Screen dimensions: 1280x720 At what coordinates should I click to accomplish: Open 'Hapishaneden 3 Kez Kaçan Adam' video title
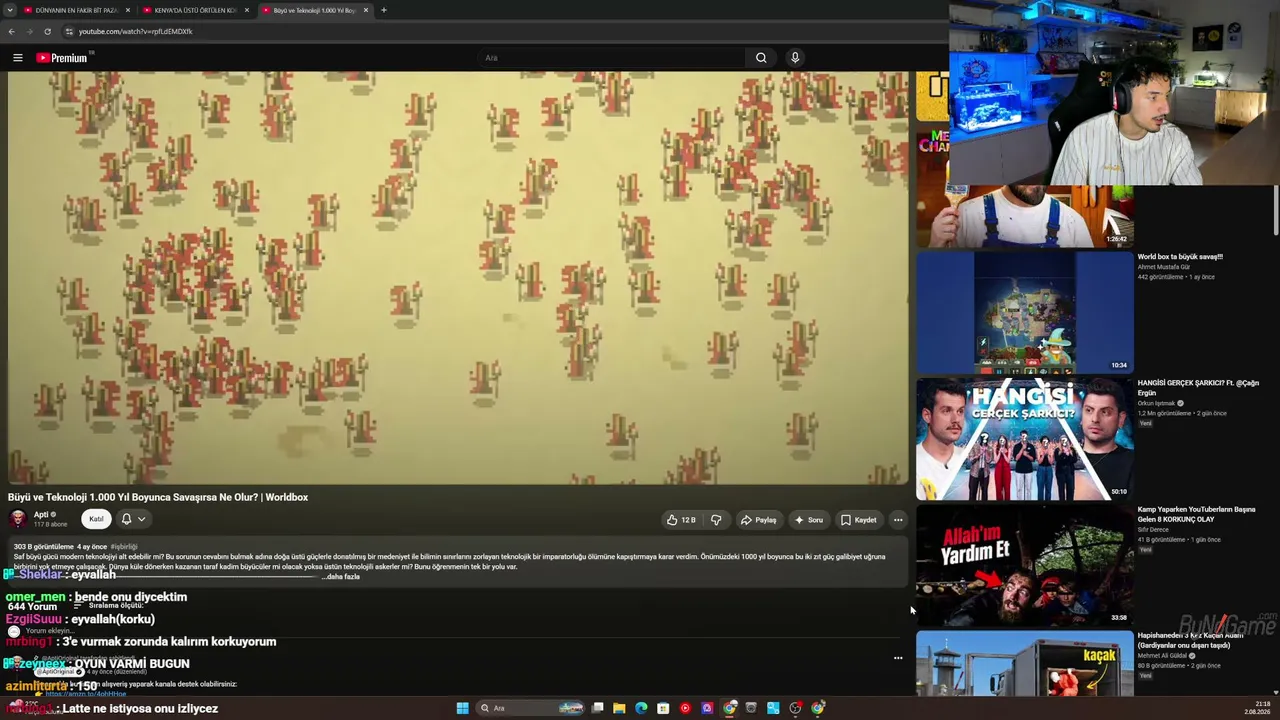point(1190,640)
